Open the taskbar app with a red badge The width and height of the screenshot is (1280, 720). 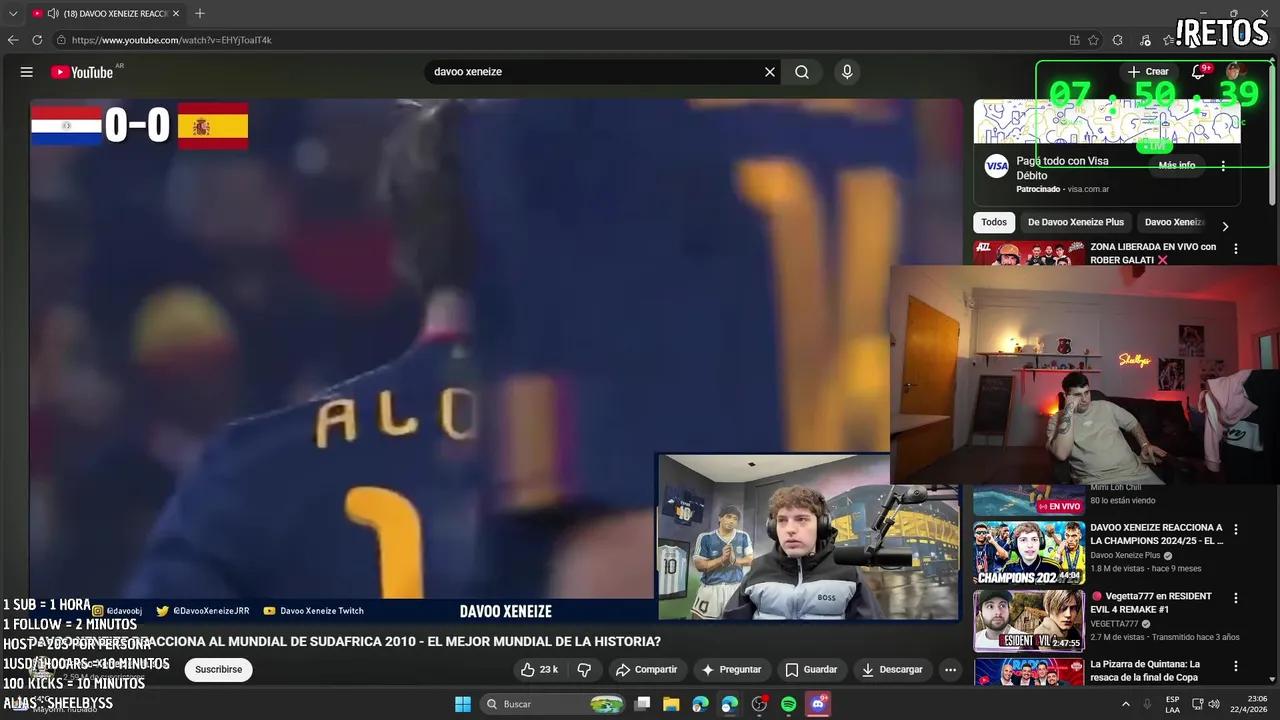click(x=759, y=704)
